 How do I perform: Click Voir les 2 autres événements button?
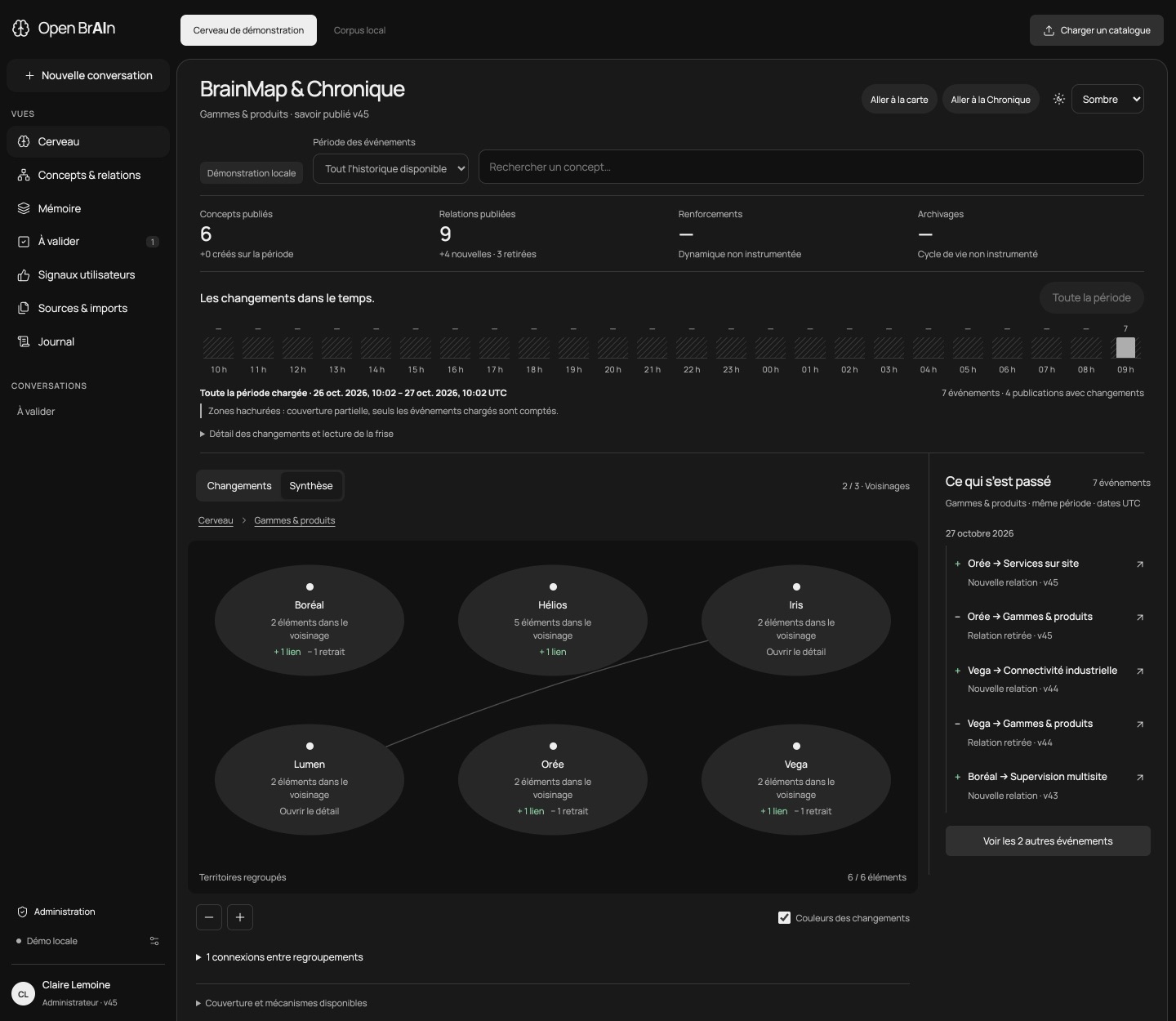[1048, 841]
